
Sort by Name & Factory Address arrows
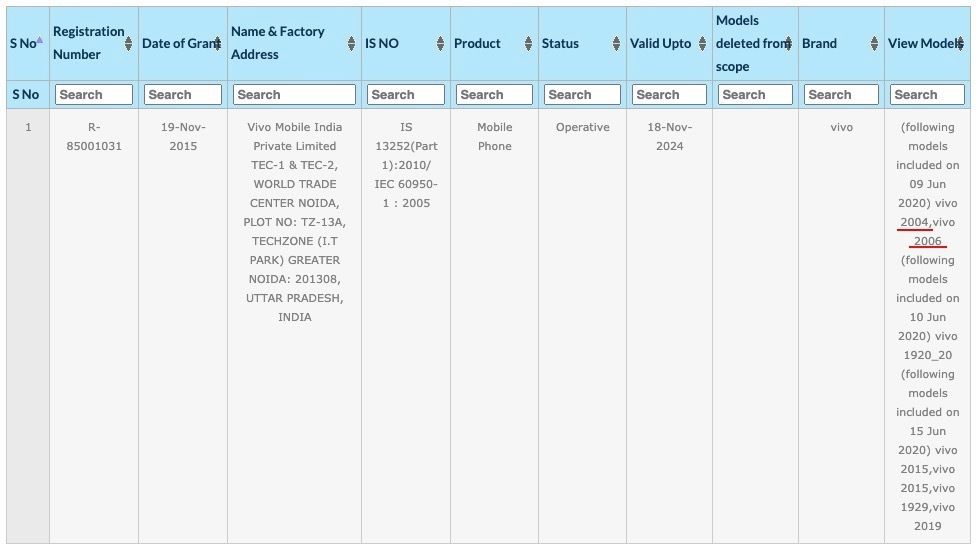[x=351, y=43]
